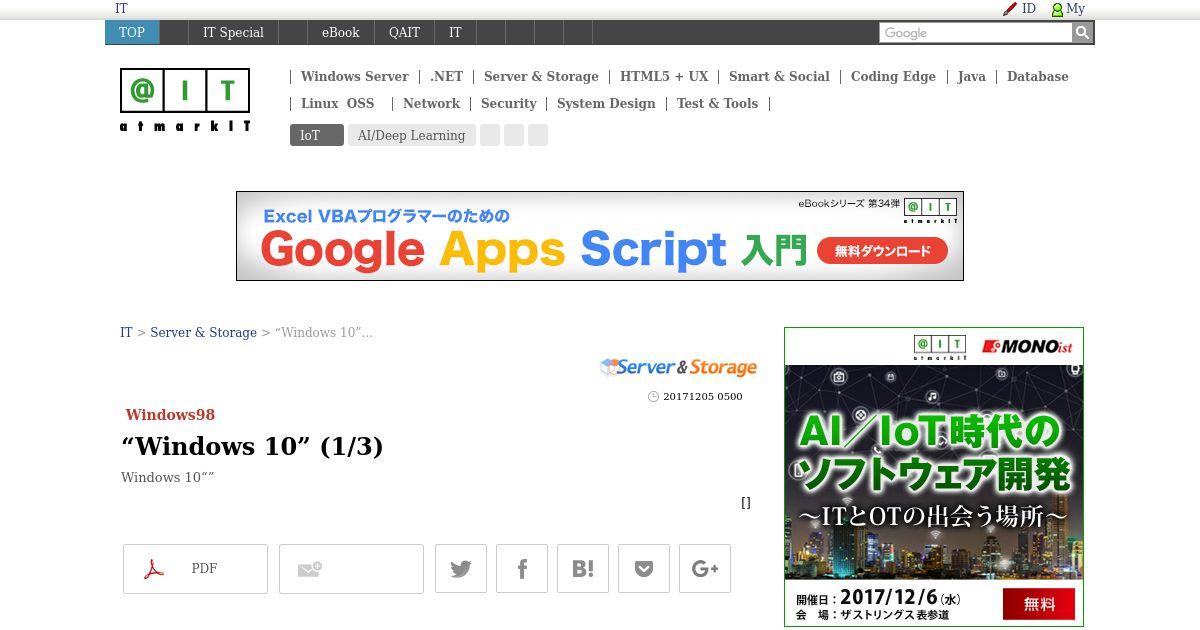1200x630 pixels.
Task: Click the mail envelope button
Action: pos(351,569)
